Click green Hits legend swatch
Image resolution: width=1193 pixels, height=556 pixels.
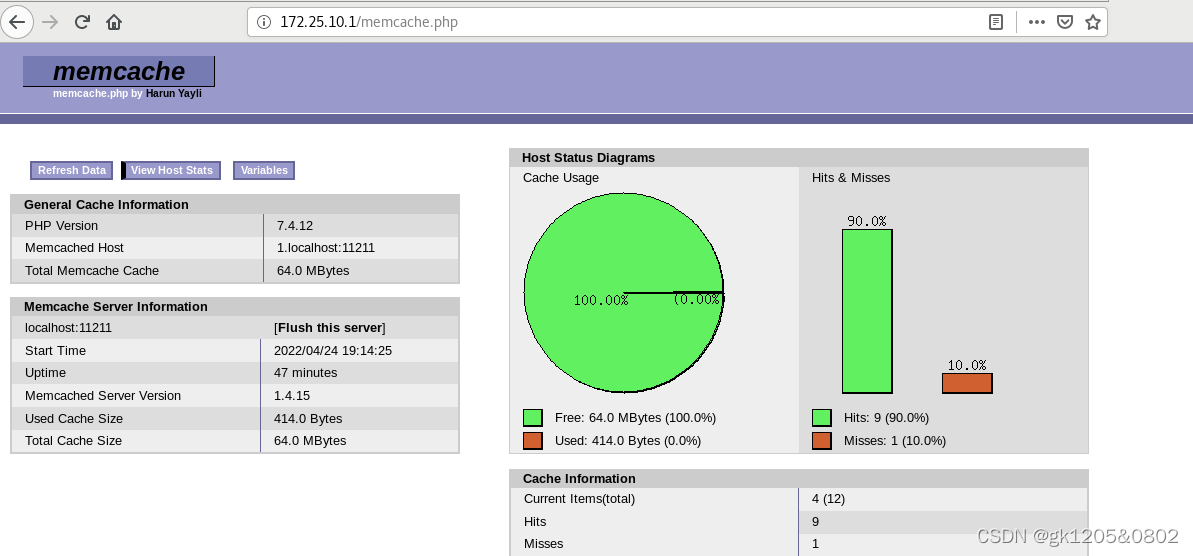(x=822, y=418)
